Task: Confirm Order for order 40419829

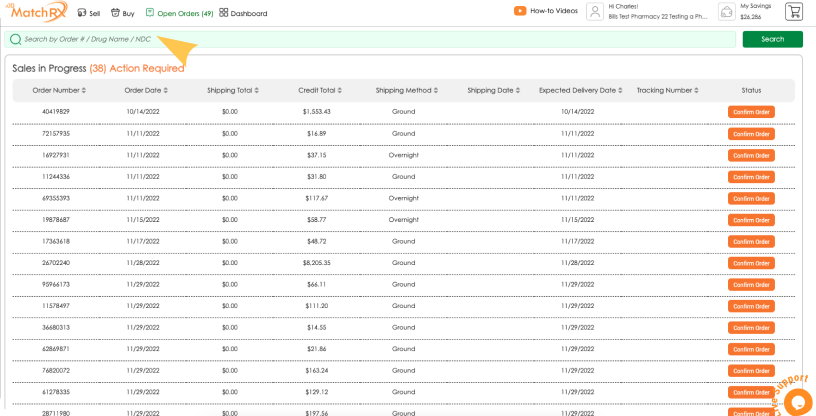Action: tap(751, 112)
